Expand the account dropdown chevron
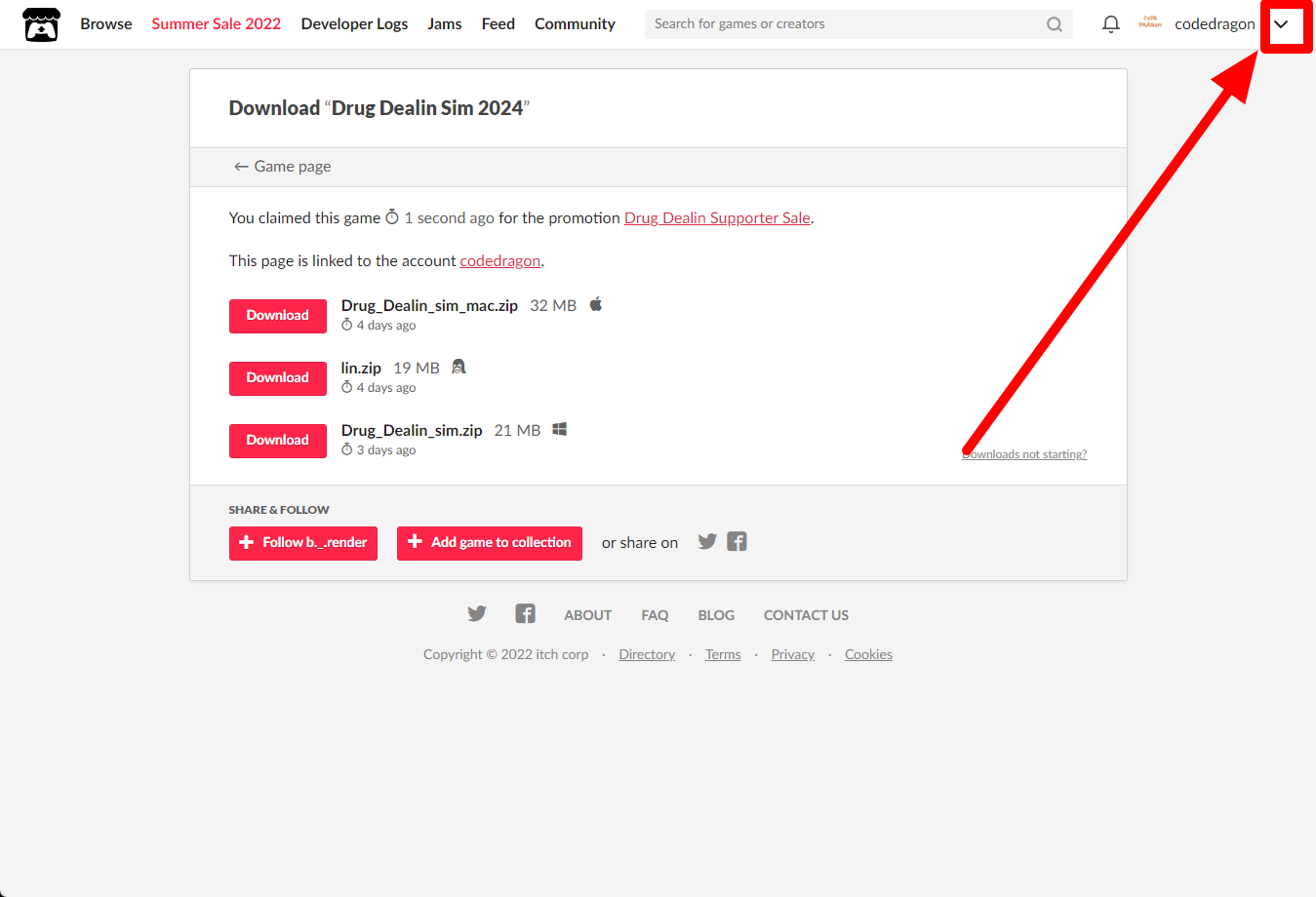The height and width of the screenshot is (897, 1316). 1281,24
